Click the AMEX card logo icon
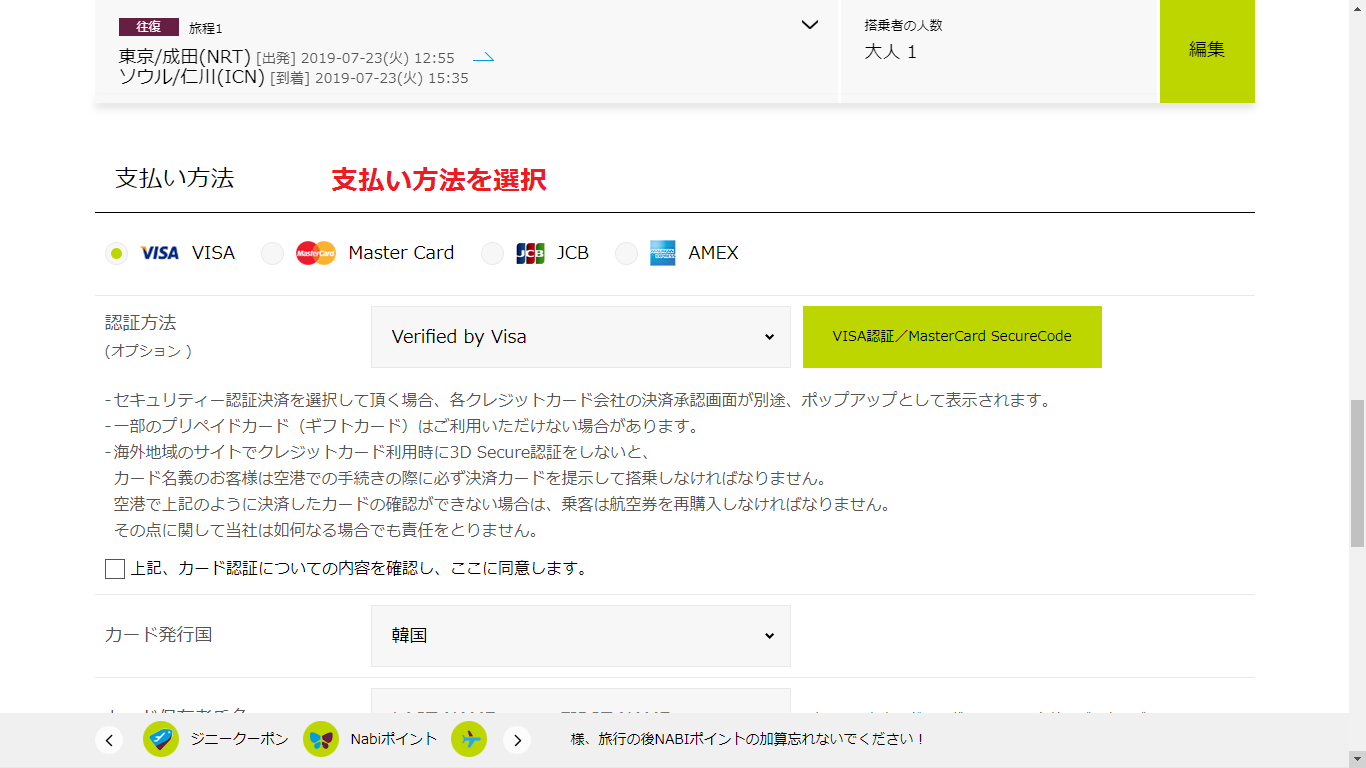Viewport: 1366px width, 768px height. point(662,253)
